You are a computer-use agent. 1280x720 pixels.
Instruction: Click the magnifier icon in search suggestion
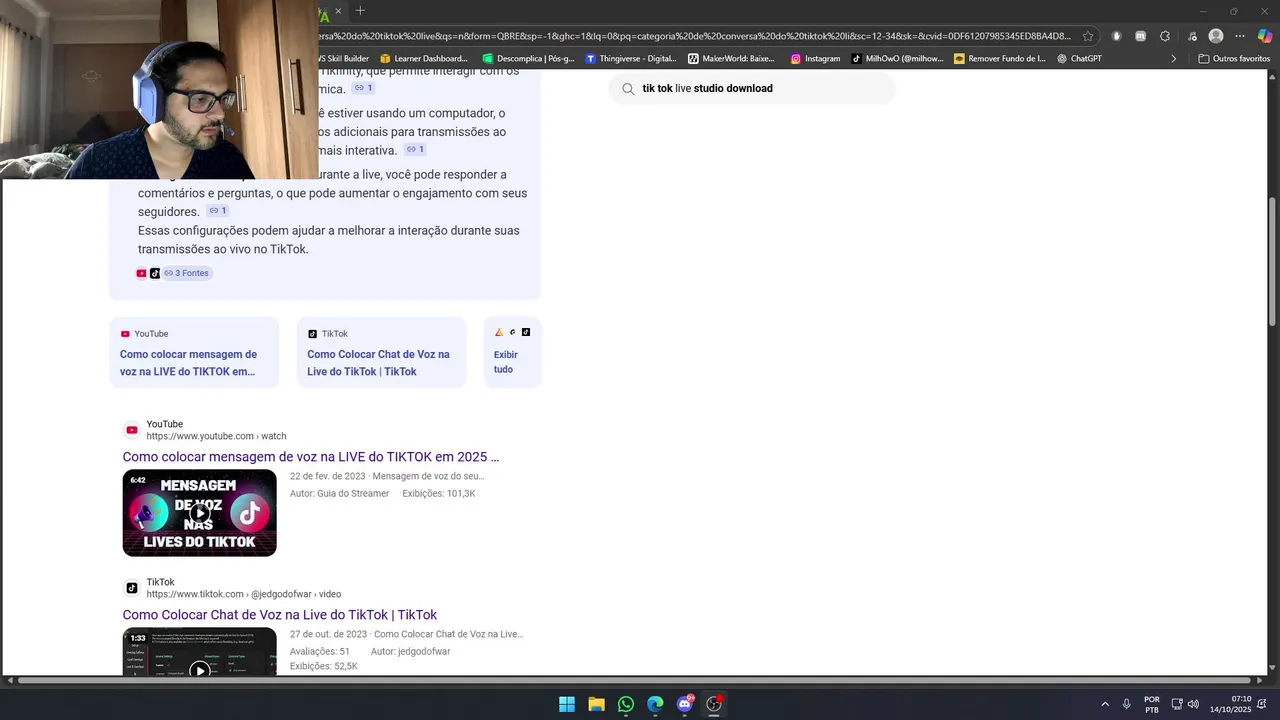pos(628,89)
